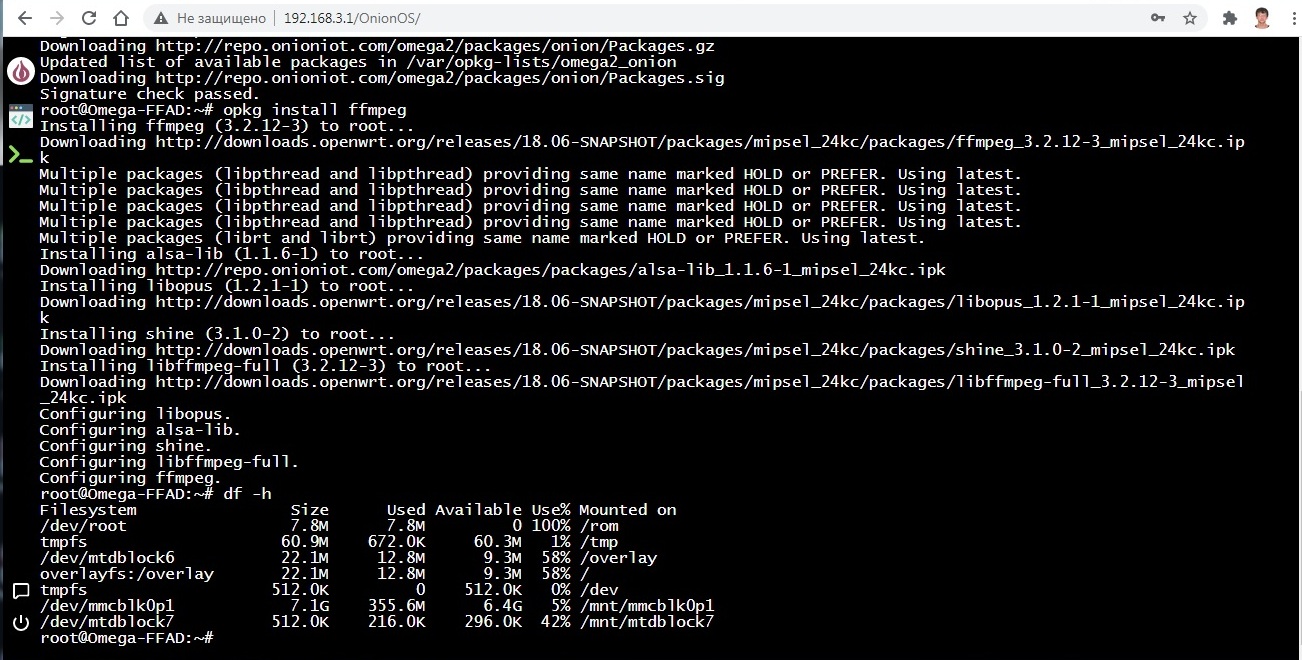Go forward with browser forward arrow
1302x660 pixels.
pos(56,18)
